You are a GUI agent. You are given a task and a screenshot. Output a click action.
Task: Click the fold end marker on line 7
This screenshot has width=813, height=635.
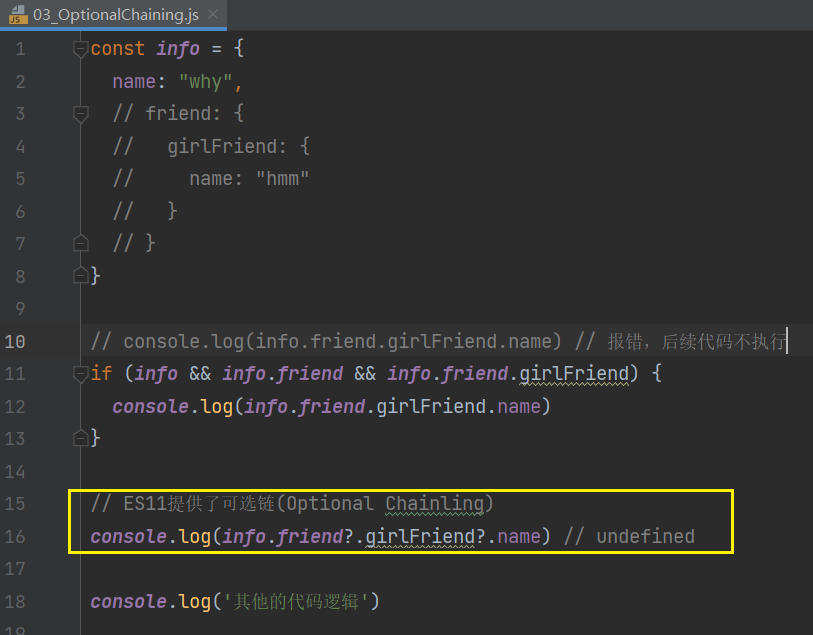click(x=80, y=243)
